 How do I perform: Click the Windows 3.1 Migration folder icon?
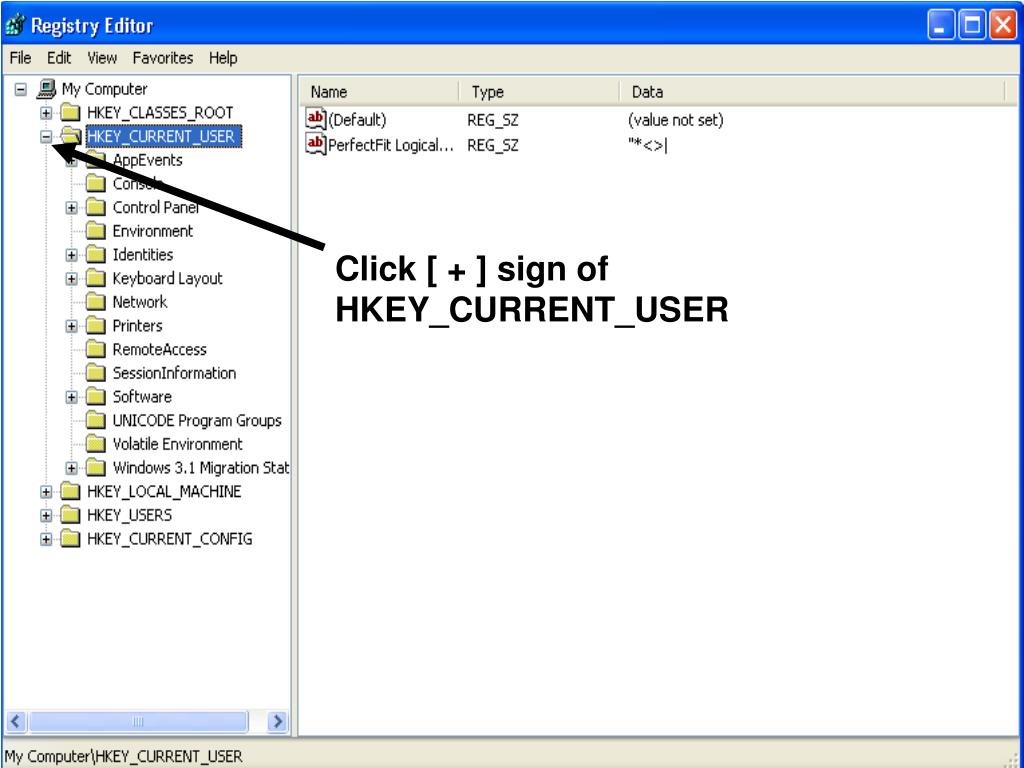pyautogui.click(x=96, y=468)
